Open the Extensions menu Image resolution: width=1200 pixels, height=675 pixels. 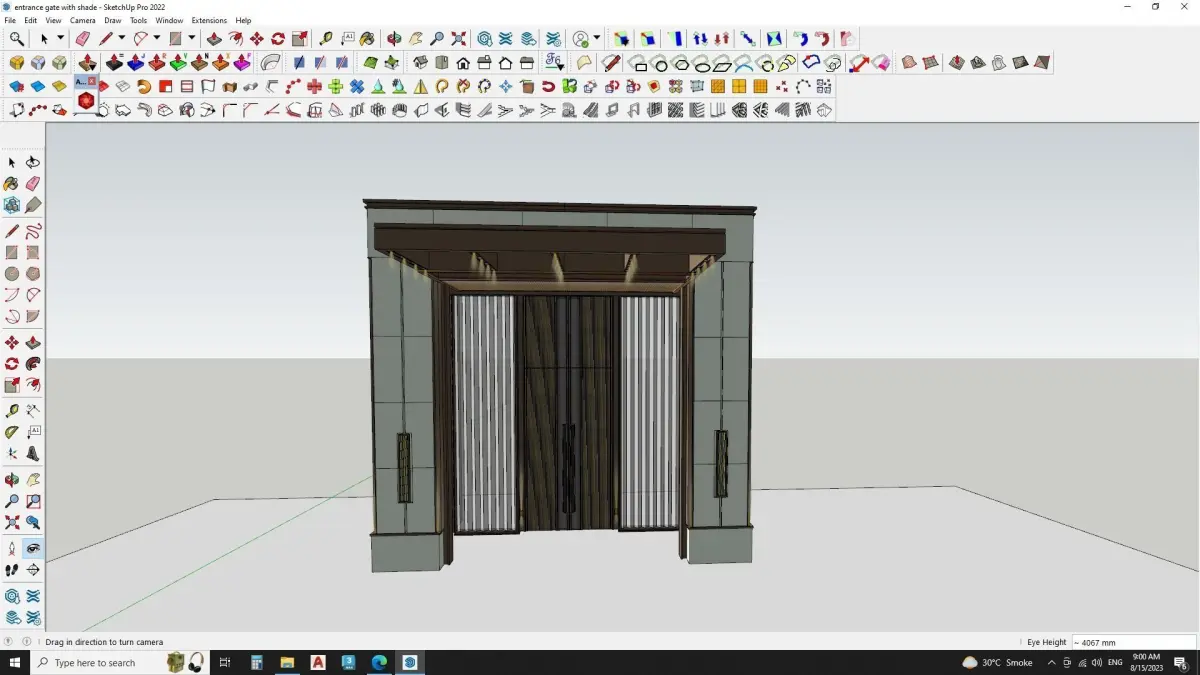tap(209, 20)
